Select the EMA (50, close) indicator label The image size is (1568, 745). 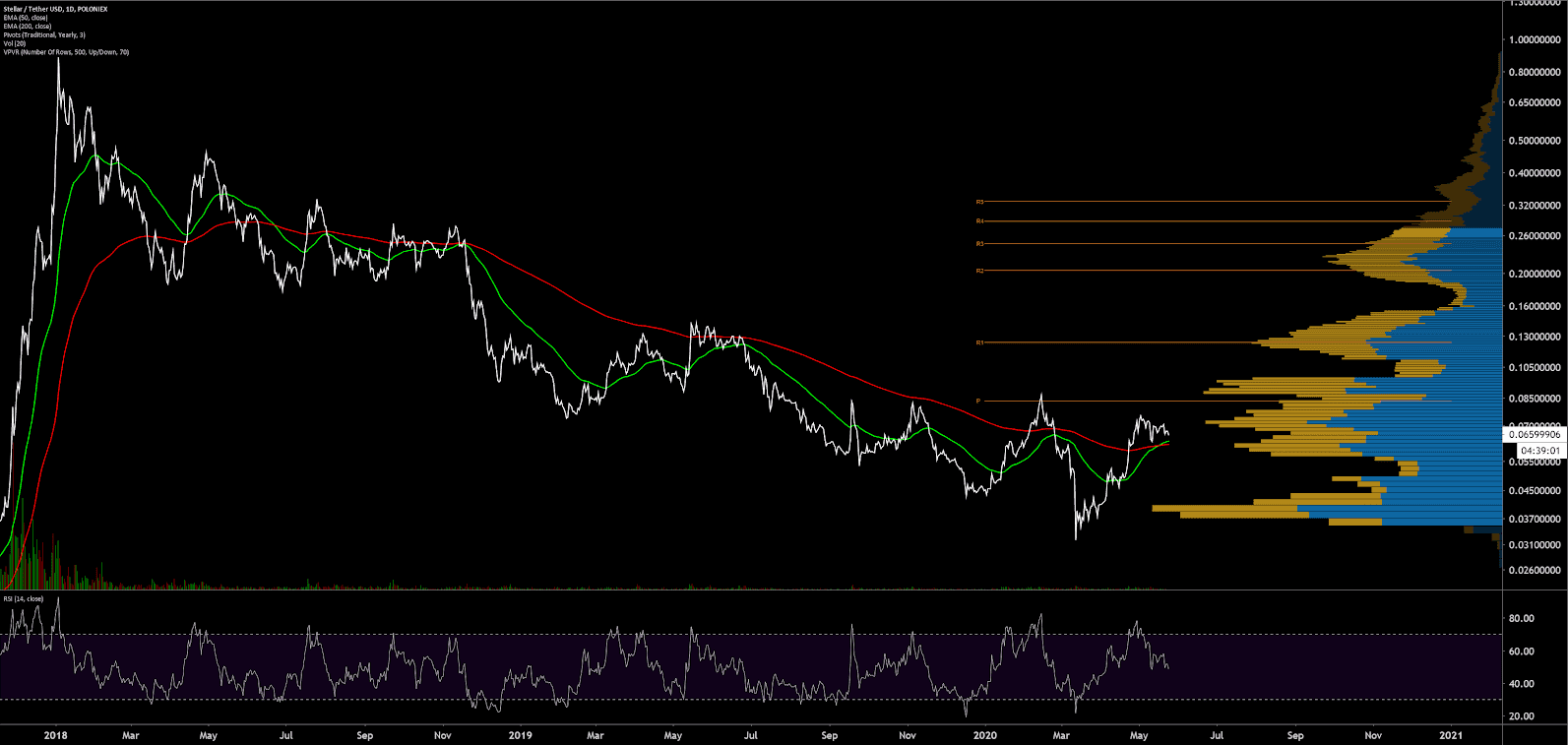[x=26, y=18]
